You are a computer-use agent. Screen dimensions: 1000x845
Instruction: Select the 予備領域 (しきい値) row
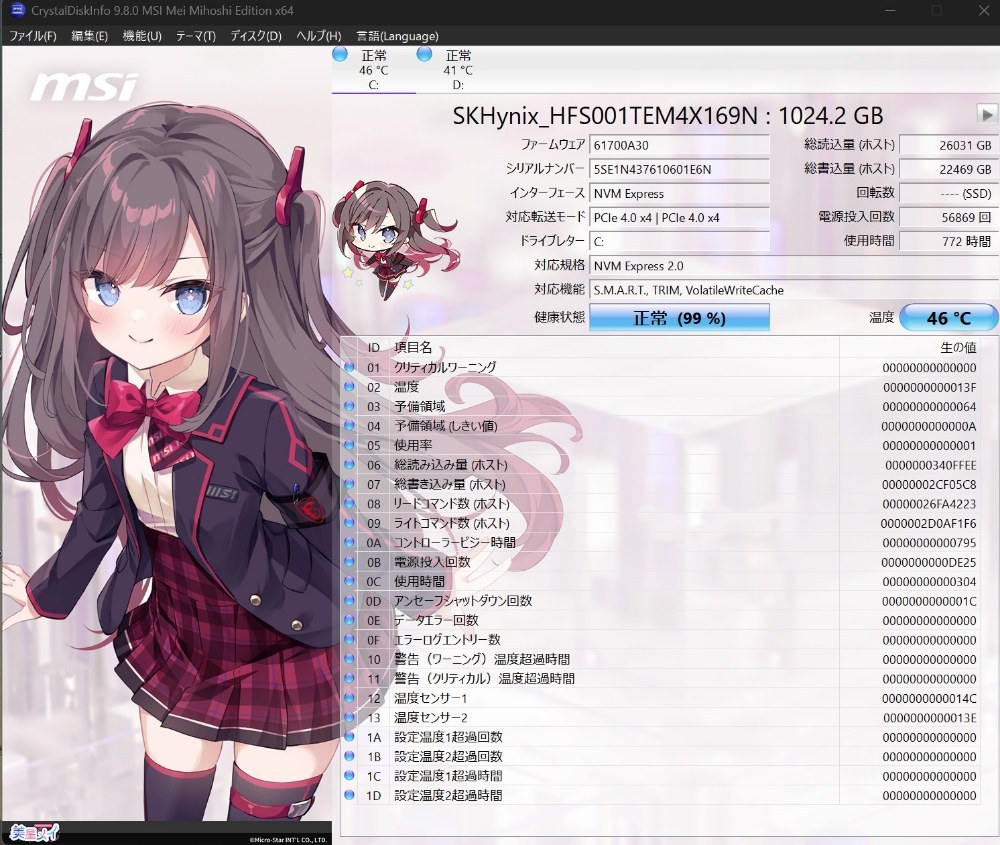click(x=661, y=425)
